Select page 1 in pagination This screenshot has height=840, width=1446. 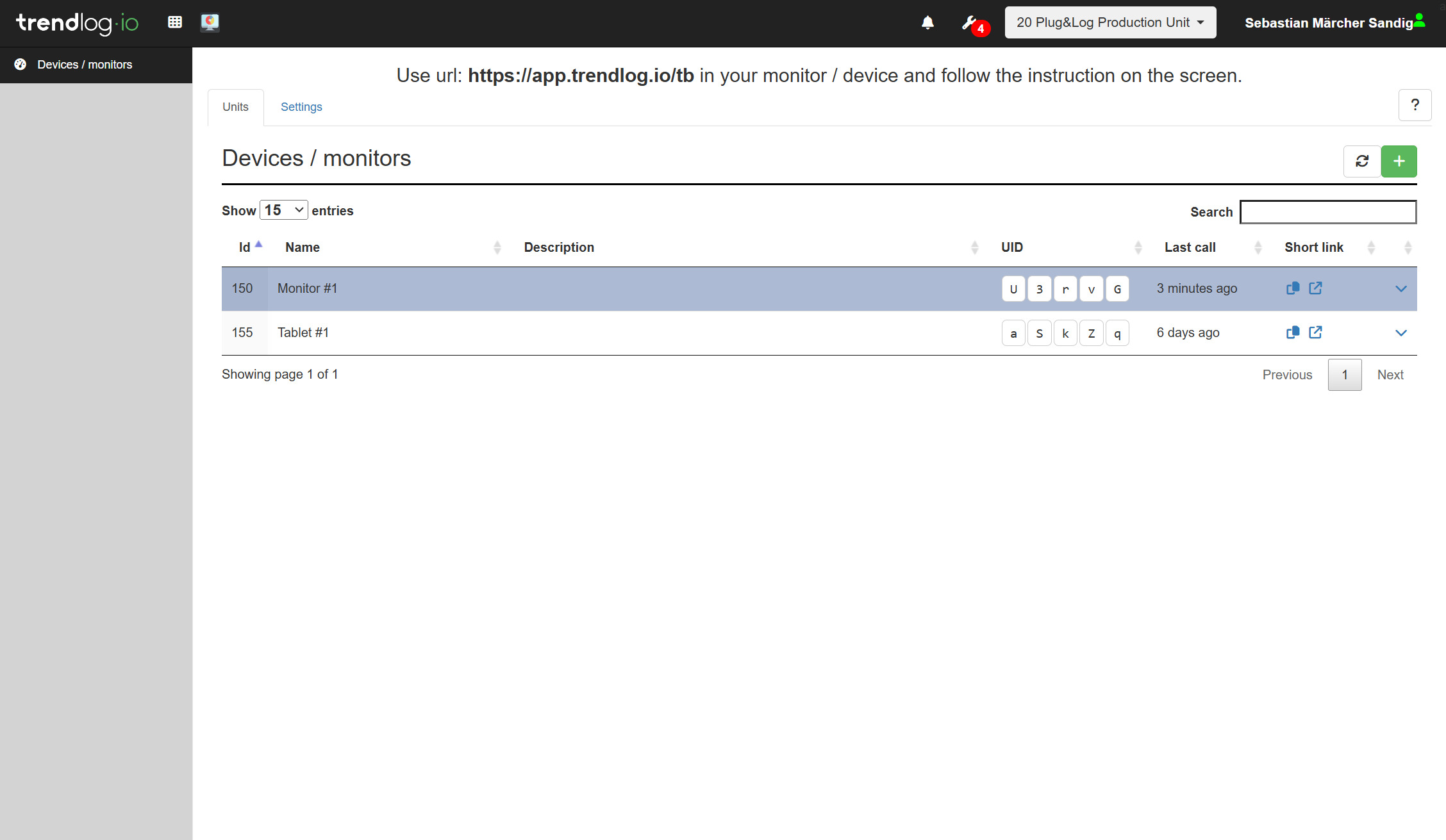coord(1345,375)
